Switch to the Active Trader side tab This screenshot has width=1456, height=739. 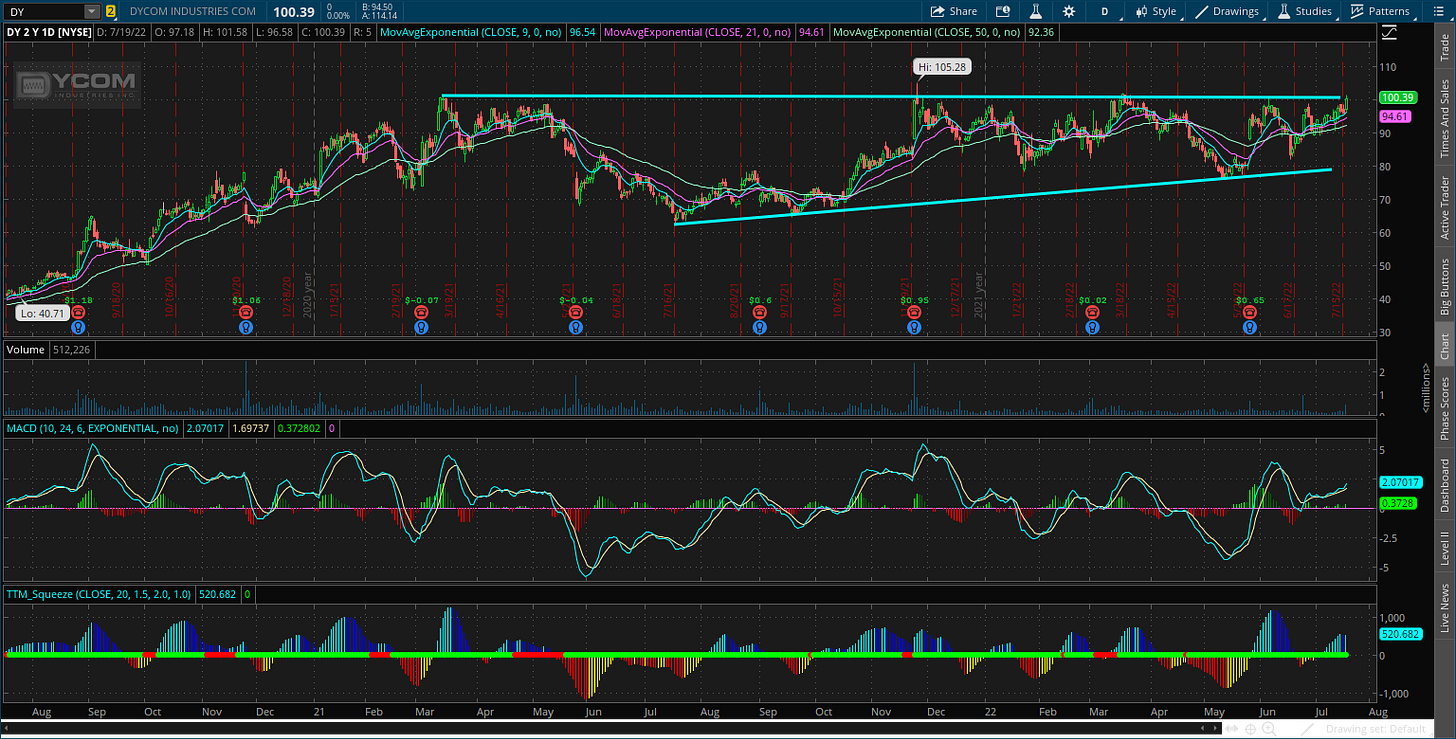pos(1443,207)
